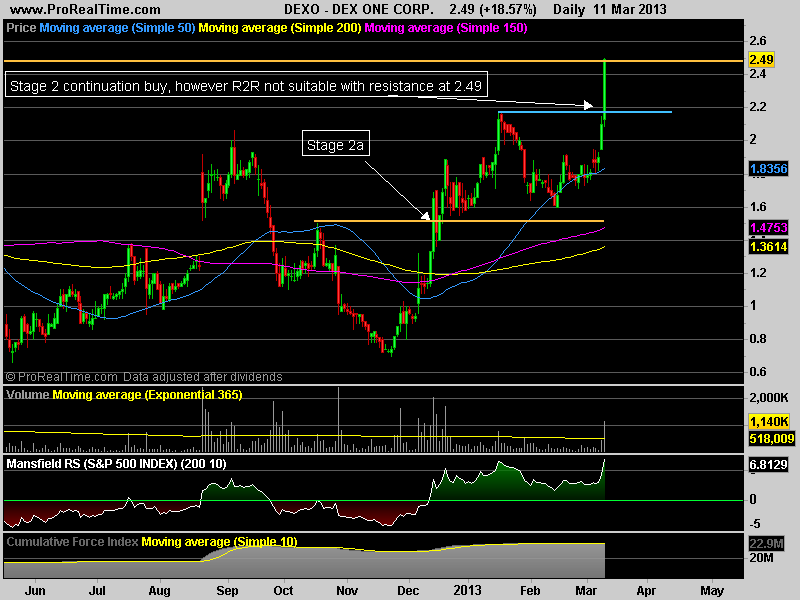Click the 0.6 price axis label

click(x=758, y=372)
